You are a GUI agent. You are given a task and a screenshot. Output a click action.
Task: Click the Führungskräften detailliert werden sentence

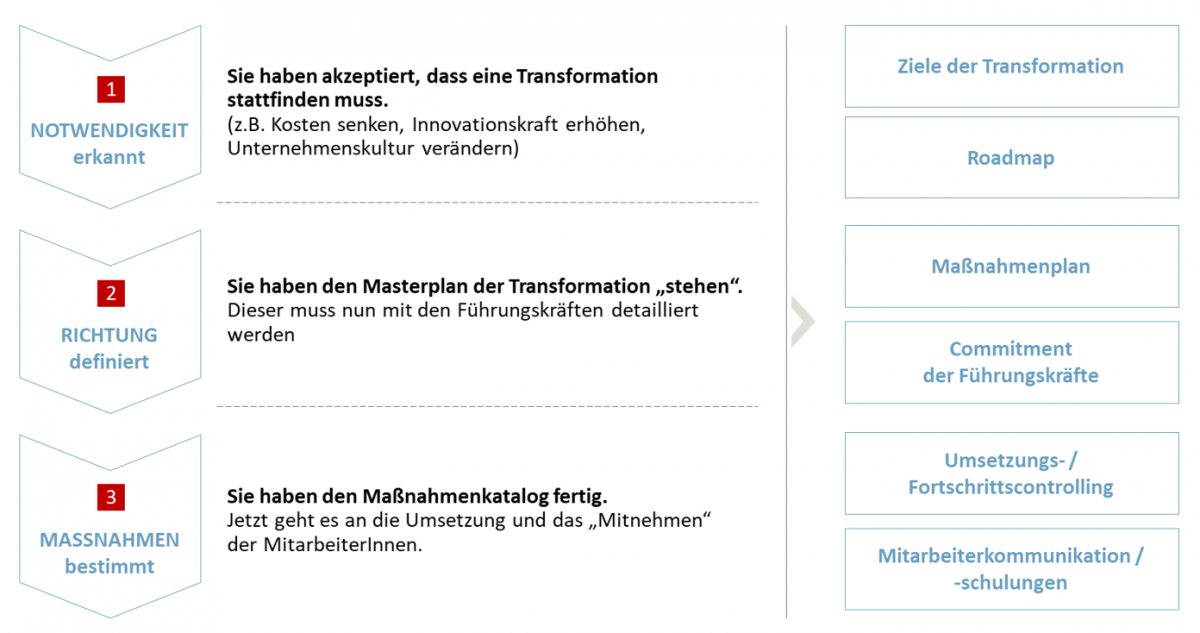pos(463,322)
